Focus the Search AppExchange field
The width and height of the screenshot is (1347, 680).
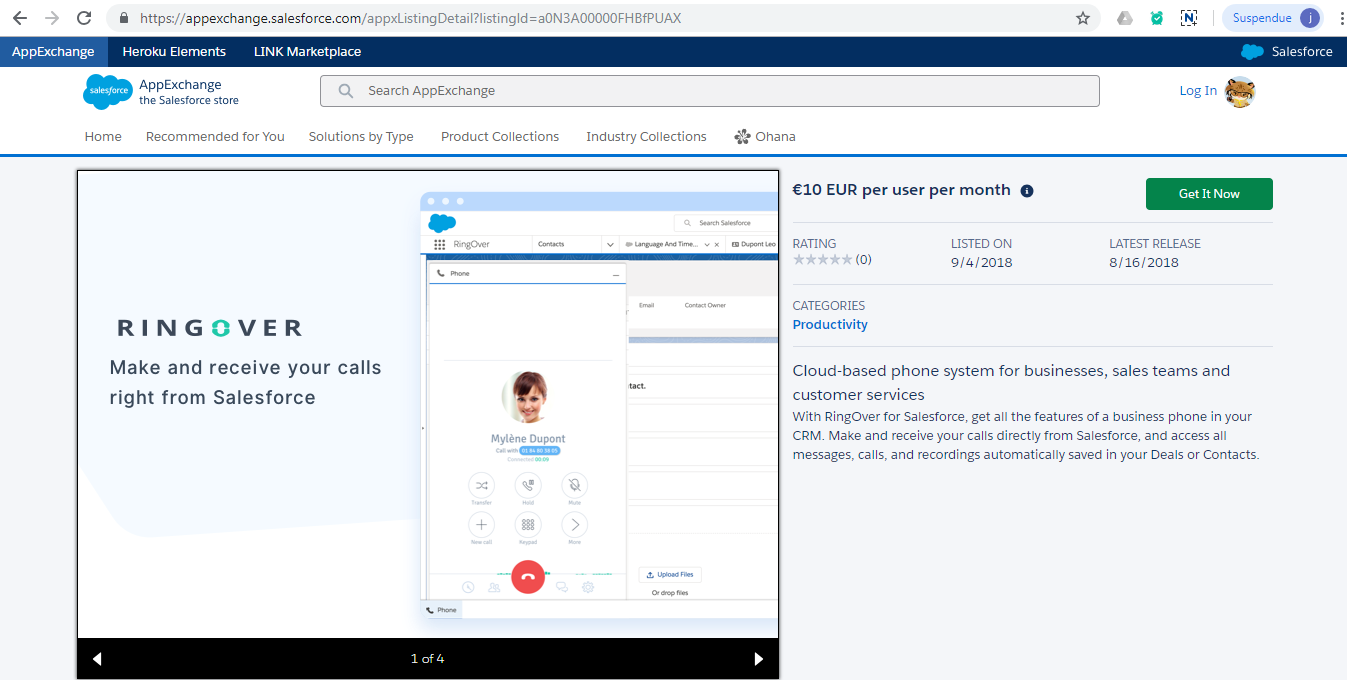(x=710, y=91)
